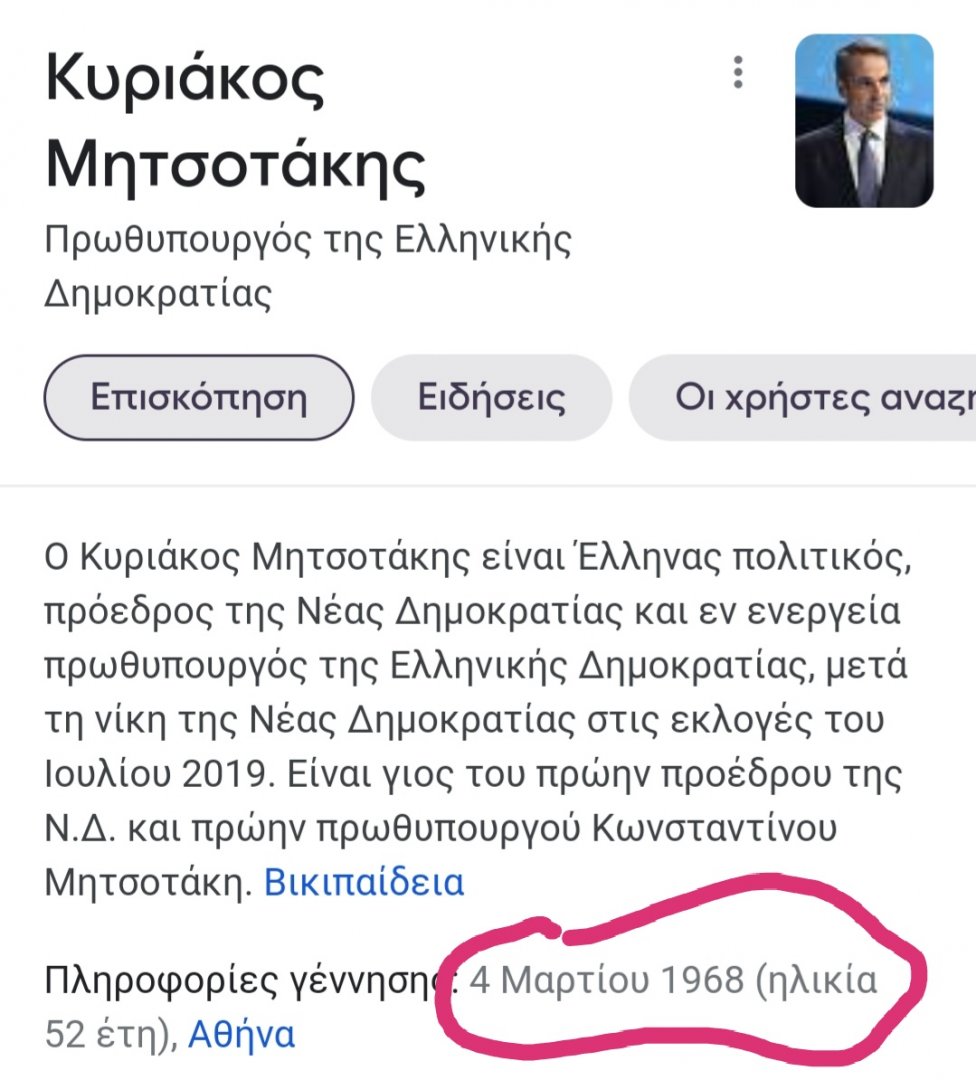Viewport: 976px width, 1080px height.
Task: Click the name Κωνσταντίνου in the description
Action: 738,828
